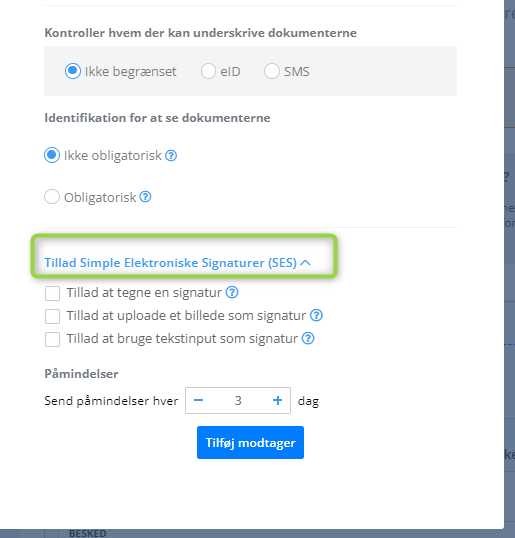Viewport: 515px width, 538px height.
Task: Select the Ikke begrænset radio option
Action: [x=73, y=71]
